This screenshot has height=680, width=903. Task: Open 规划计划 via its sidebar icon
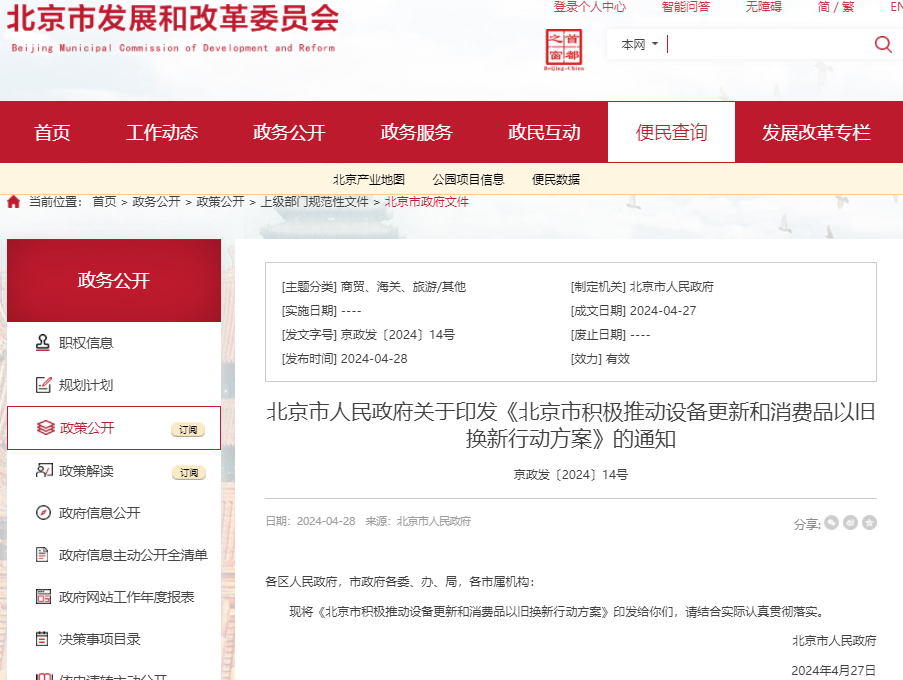(x=42, y=385)
